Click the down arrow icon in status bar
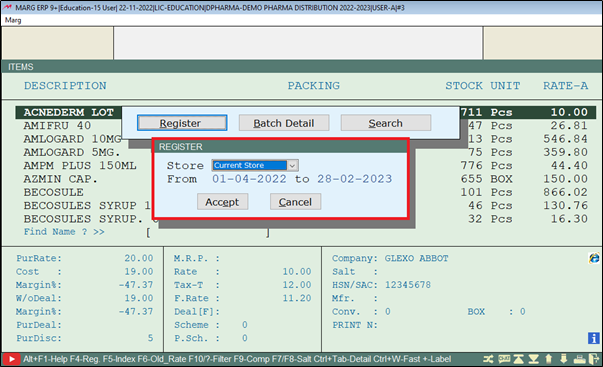This screenshot has height=367, width=603. point(563,359)
